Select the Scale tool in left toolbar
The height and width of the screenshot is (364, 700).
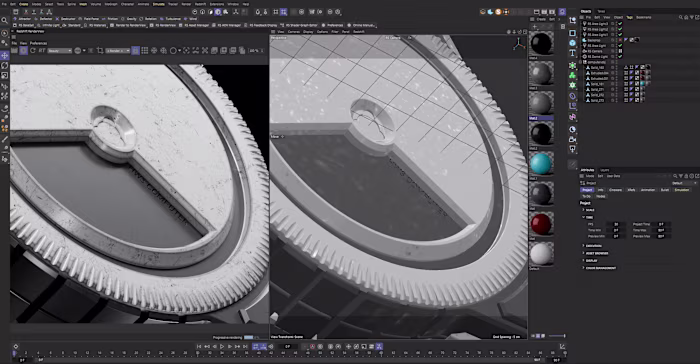coord(4,75)
